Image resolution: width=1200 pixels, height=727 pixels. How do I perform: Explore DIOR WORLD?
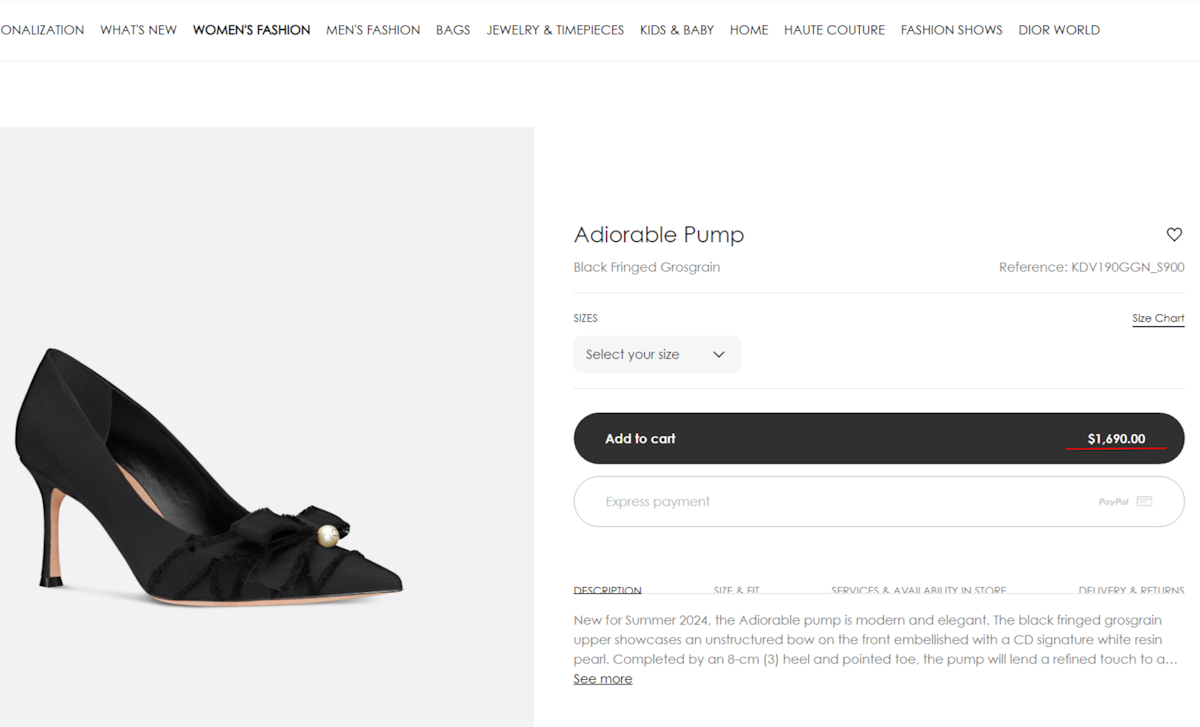(1059, 30)
